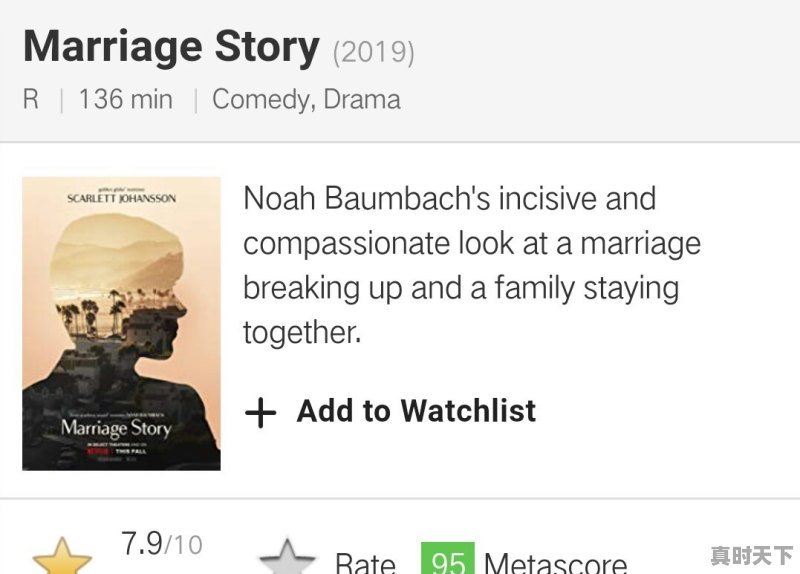Image resolution: width=800 pixels, height=574 pixels.
Task: Click the yellow star rating icon
Action: (x=62, y=558)
